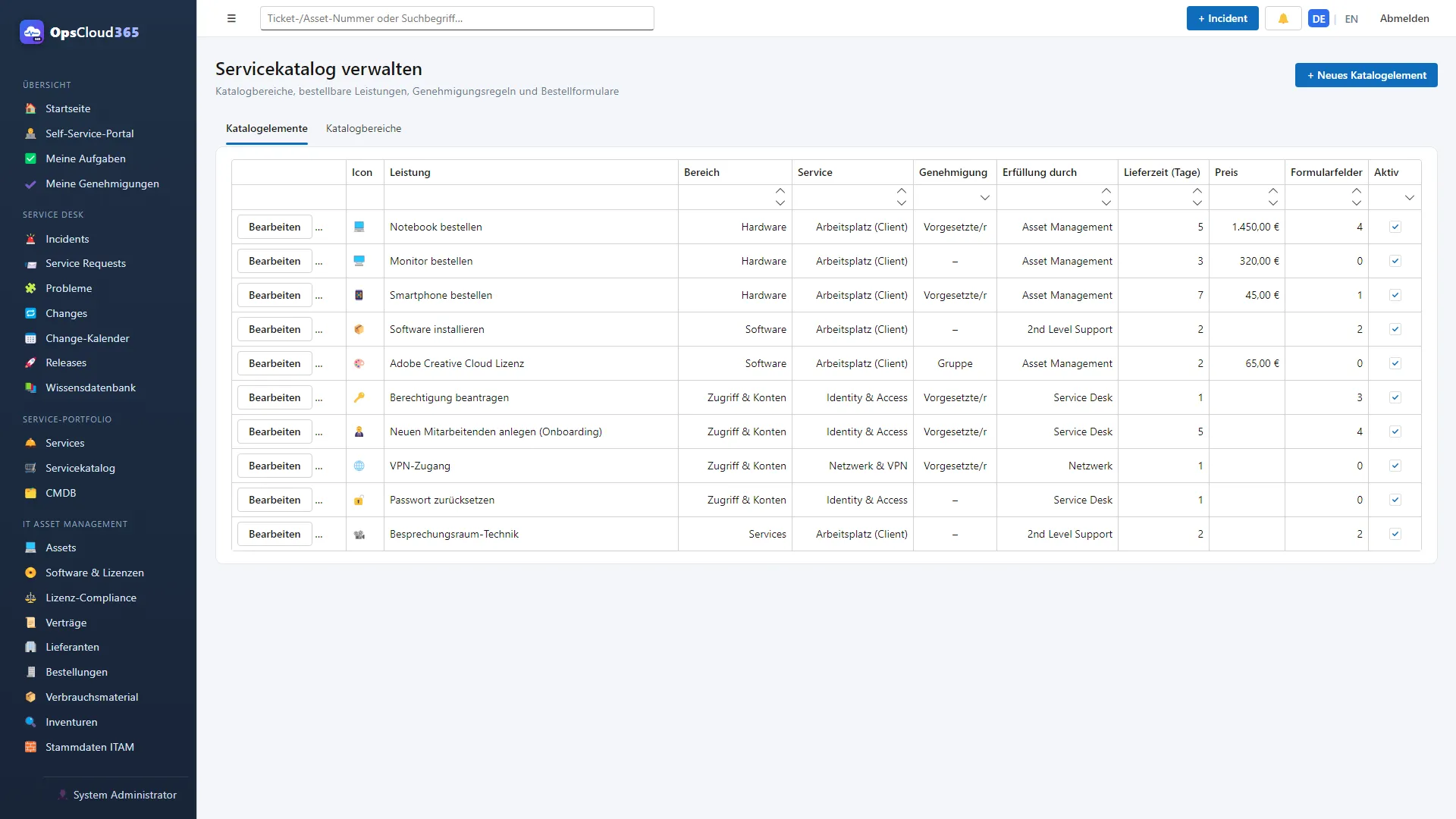The width and height of the screenshot is (1456, 819).
Task: Click the Leistung column filter field
Action: click(x=531, y=197)
